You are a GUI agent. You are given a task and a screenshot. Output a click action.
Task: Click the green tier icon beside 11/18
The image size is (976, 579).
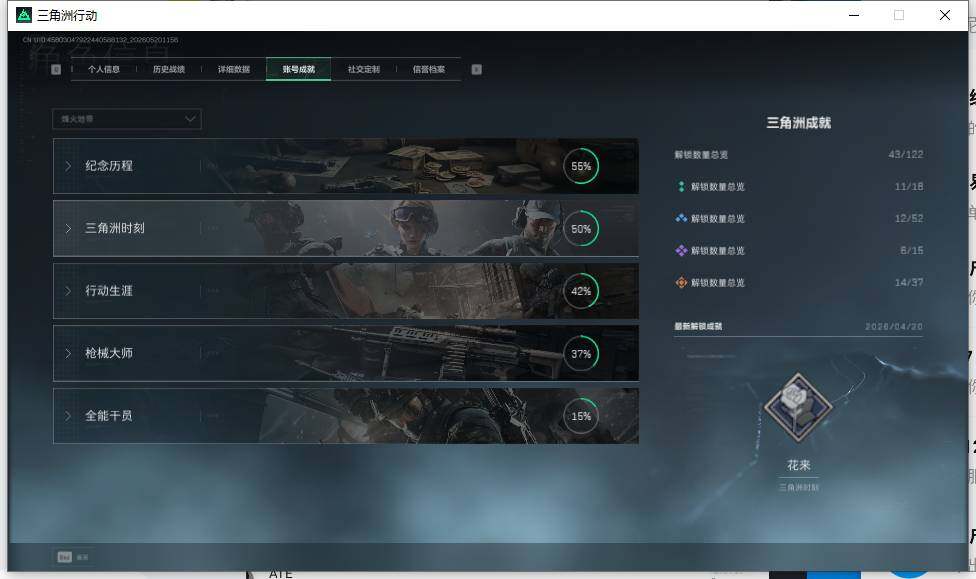click(681, 186)
